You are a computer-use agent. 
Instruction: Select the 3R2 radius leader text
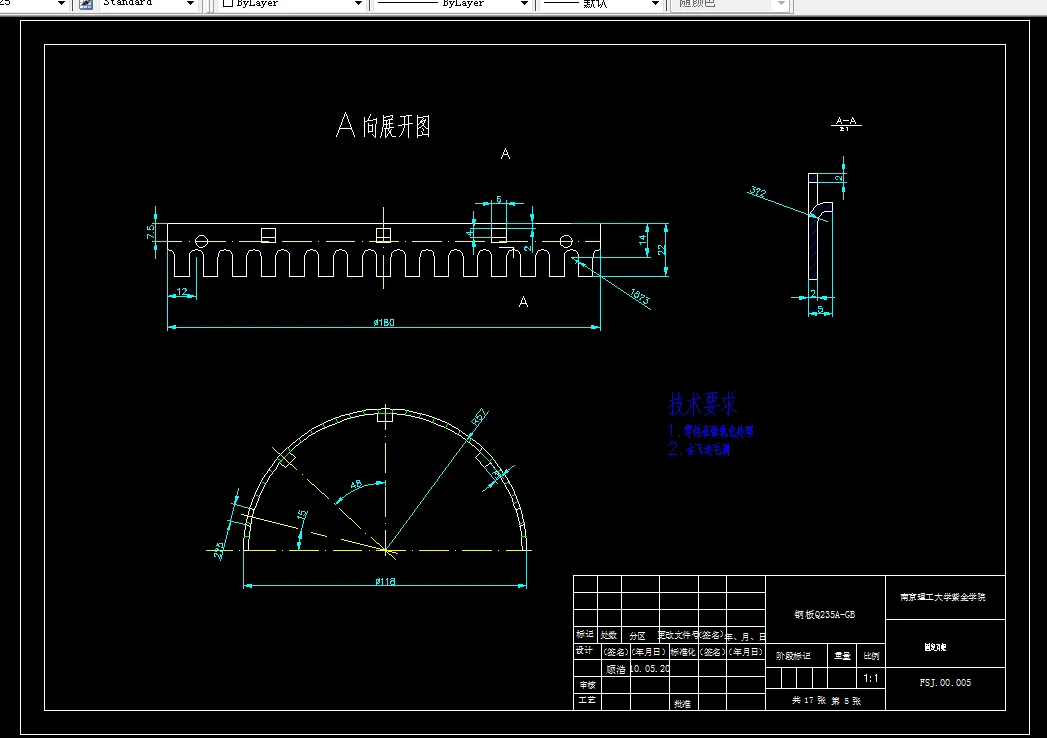[757, 192]
